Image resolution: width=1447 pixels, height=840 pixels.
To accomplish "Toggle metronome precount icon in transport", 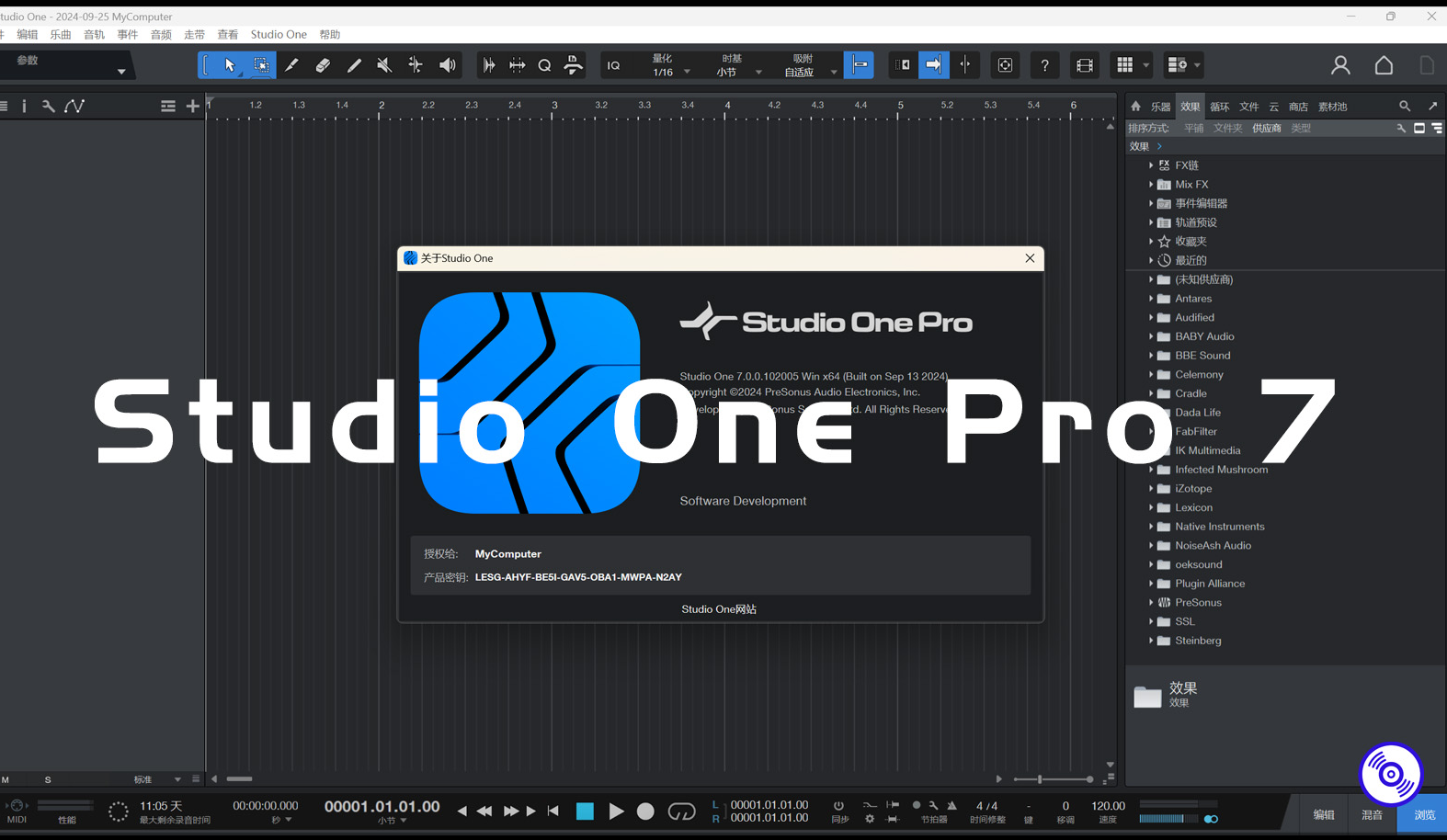I will pos(917,806).
